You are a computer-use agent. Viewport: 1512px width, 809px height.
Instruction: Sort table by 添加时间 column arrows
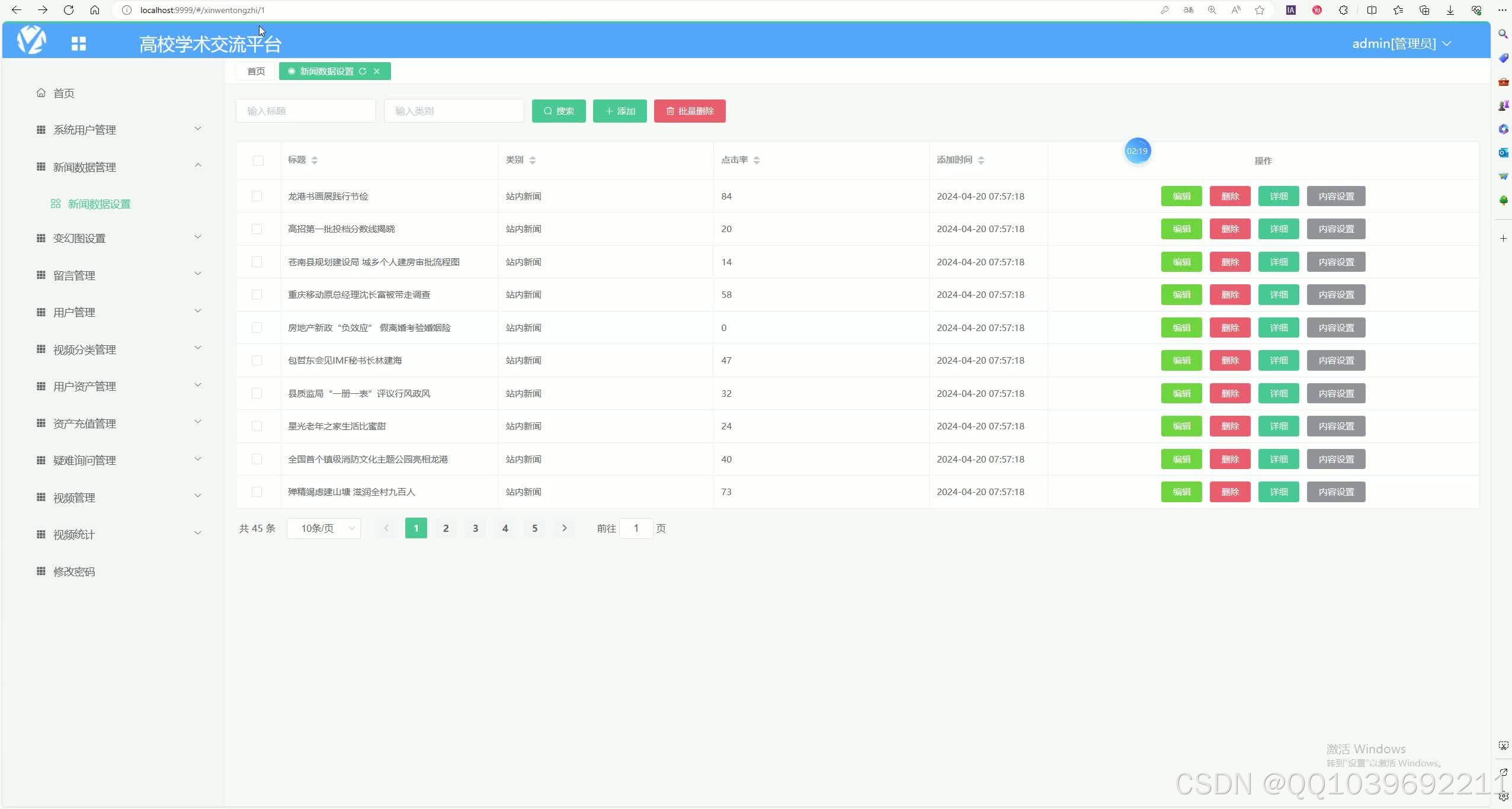click(x=981, y=160)
